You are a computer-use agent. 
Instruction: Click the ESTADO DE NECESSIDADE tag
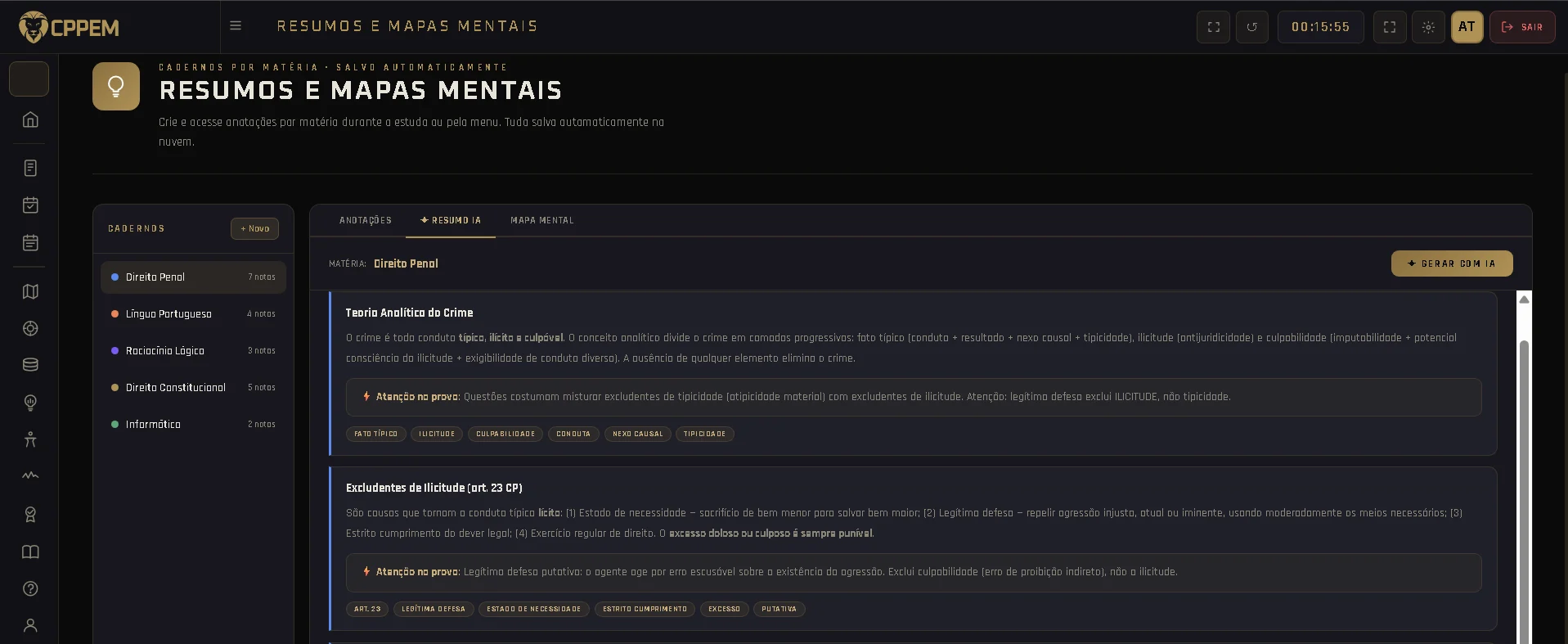[534, 610]
